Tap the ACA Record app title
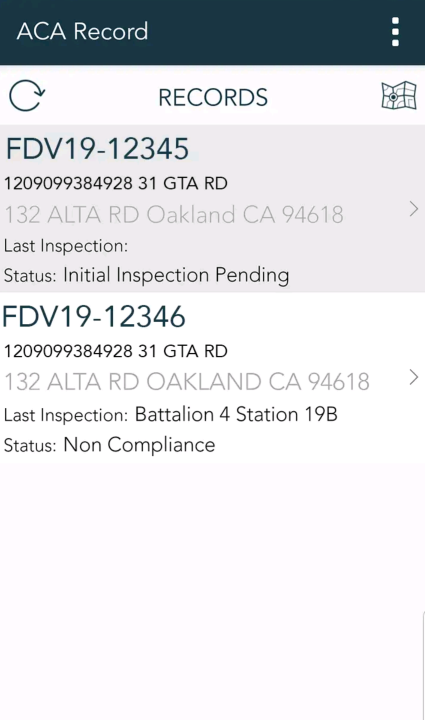 coord(83,32)
